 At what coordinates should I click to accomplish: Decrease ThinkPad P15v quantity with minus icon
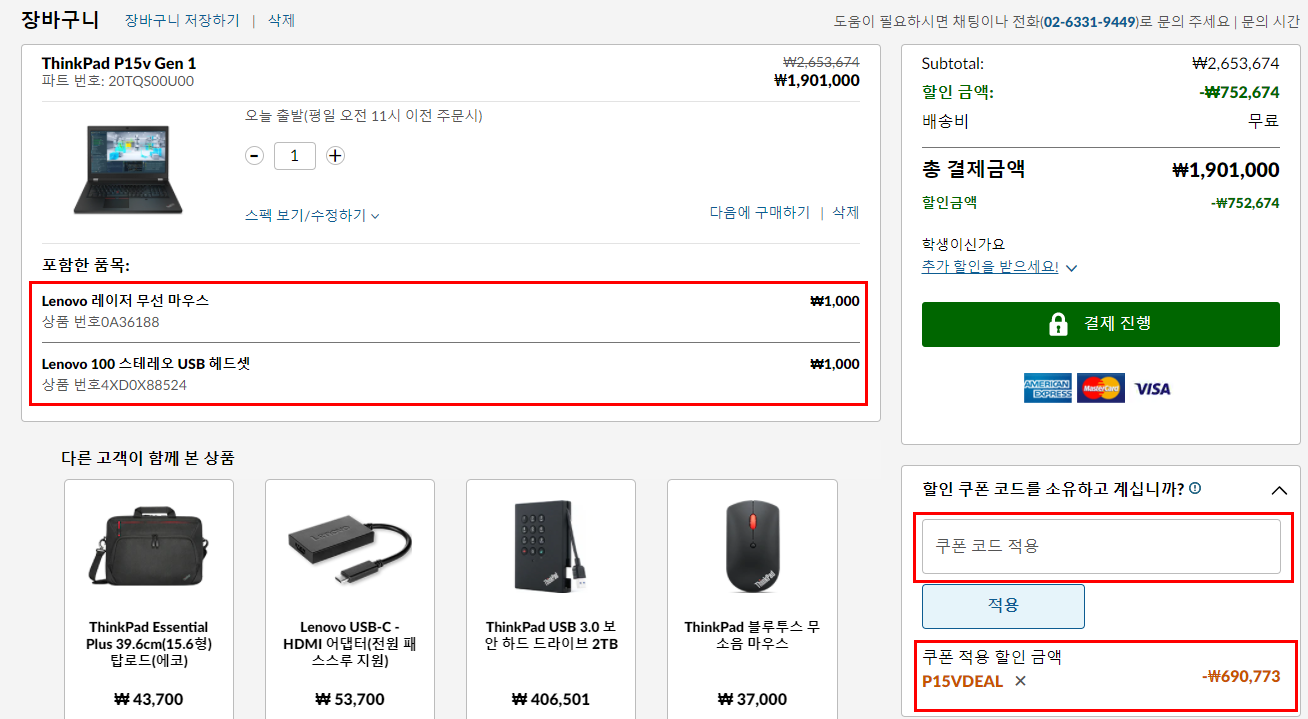tap(254, 156)
